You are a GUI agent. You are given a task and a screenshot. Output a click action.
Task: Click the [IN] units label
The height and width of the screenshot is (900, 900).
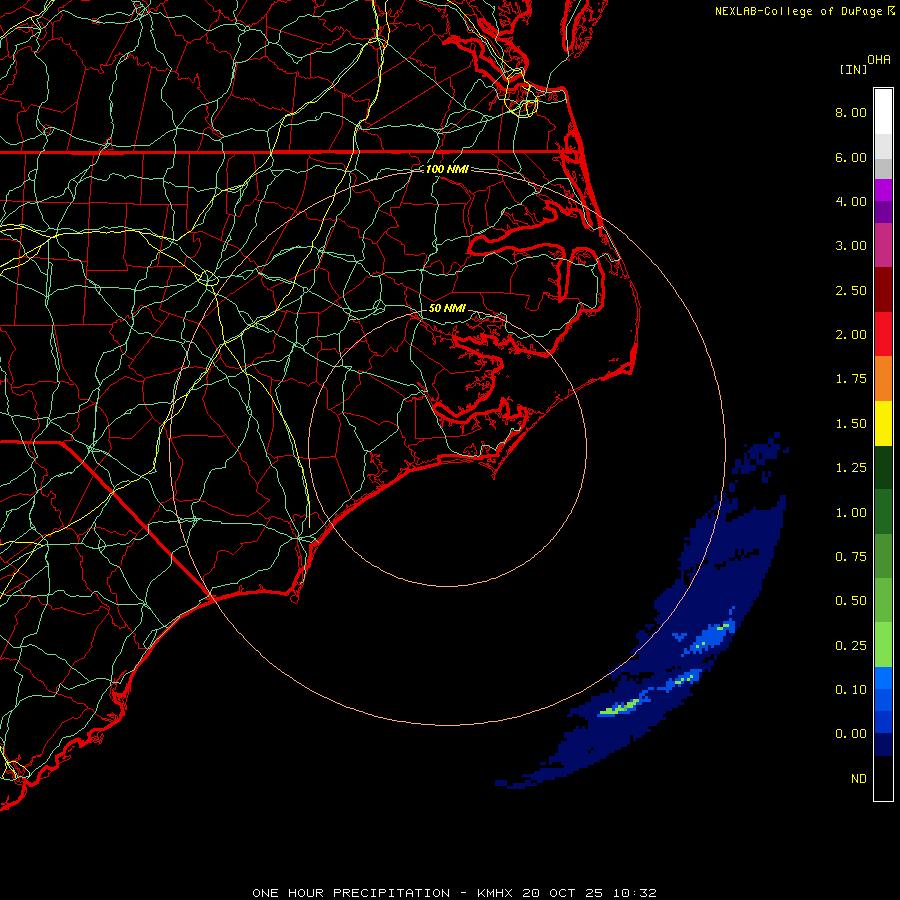click(853, 69)
